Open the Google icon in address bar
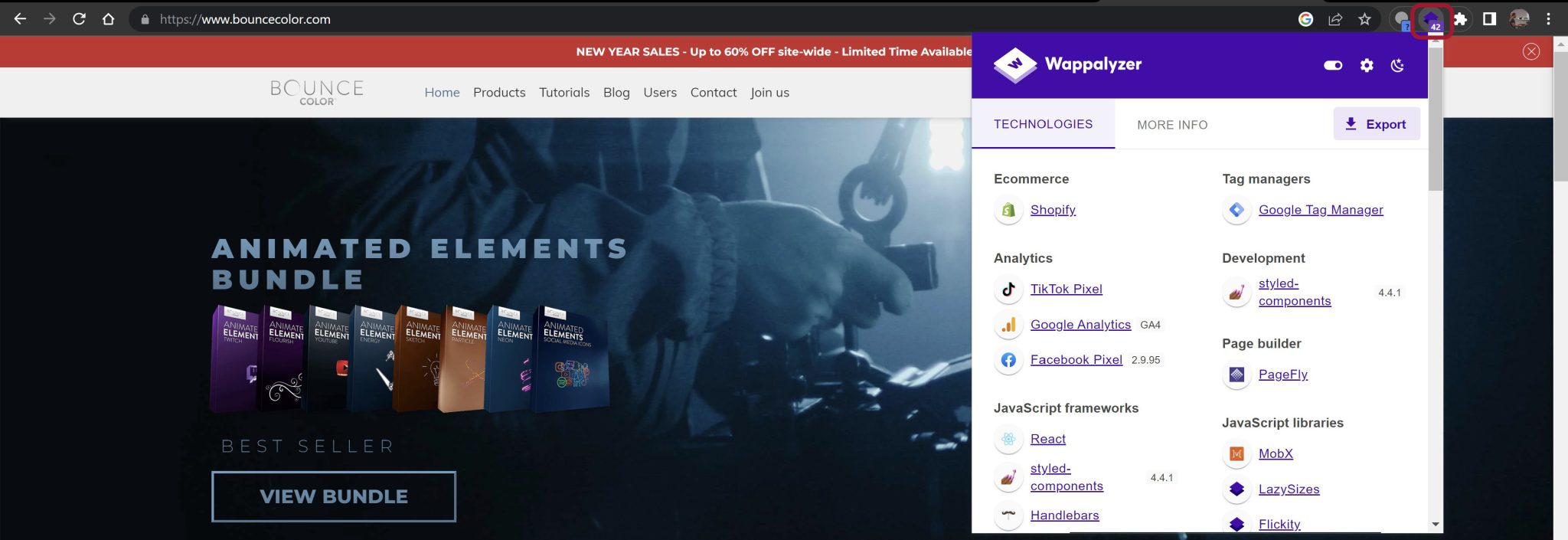Screen dimensions: 1568x540 click(1306, 19)
